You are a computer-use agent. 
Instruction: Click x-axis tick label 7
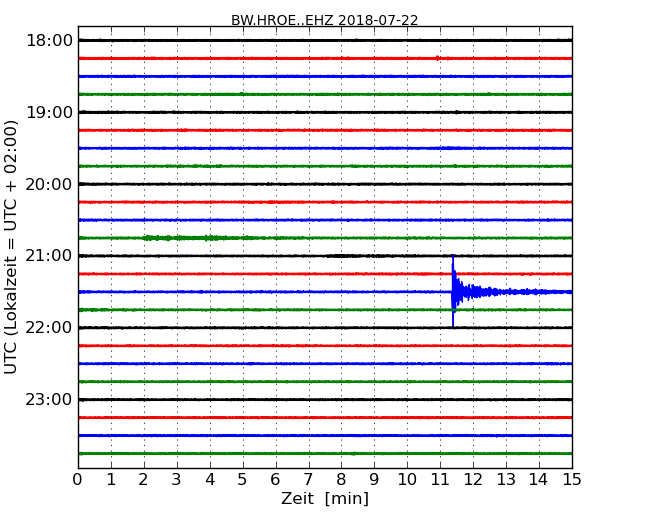[308, 479]
